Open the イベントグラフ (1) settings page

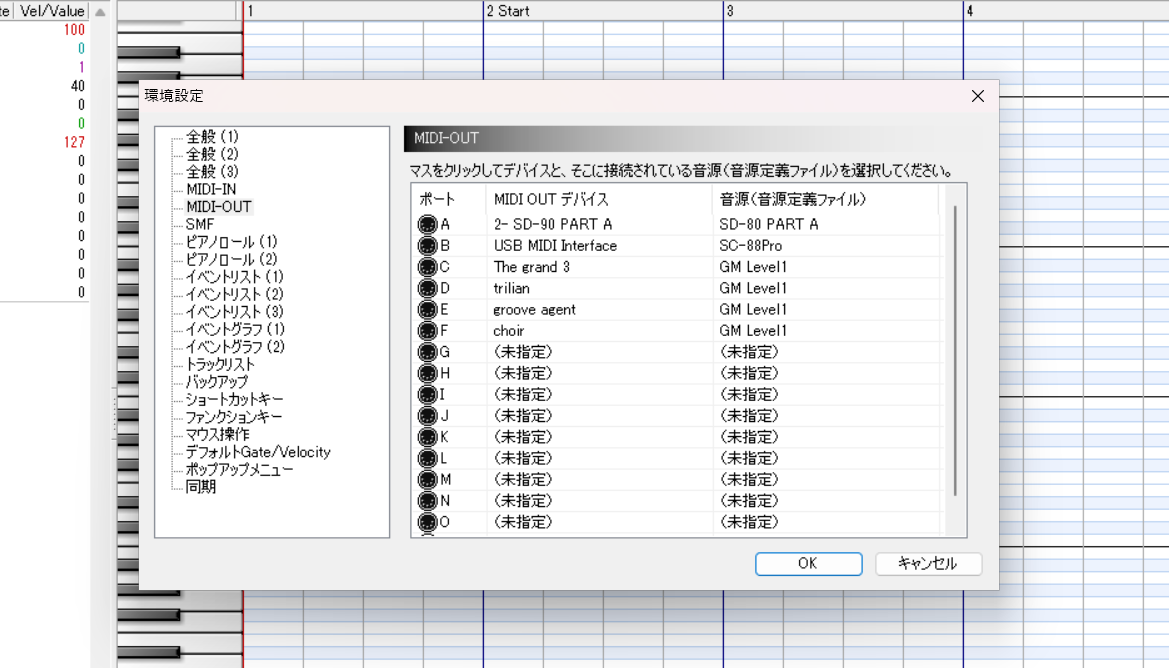[235, 330]
